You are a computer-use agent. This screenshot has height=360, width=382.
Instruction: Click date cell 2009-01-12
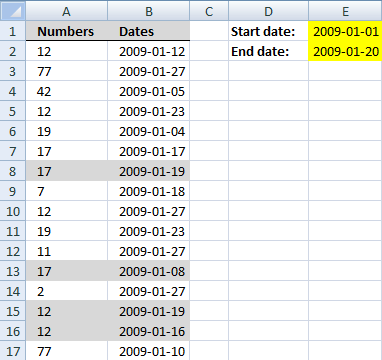(149, 51)
